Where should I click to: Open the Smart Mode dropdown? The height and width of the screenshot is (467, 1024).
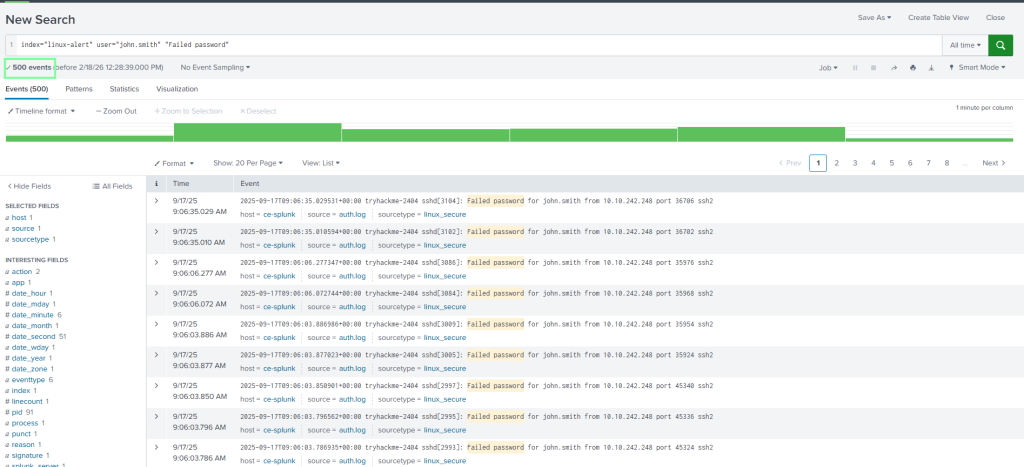pos(981,68)
